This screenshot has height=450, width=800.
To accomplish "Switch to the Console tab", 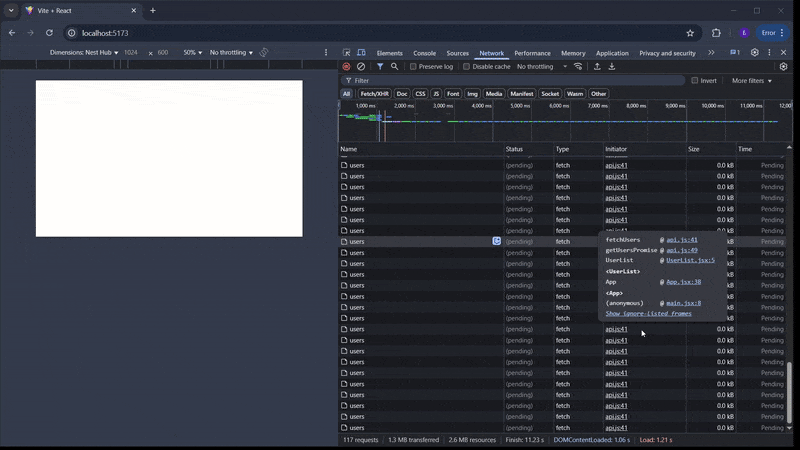I will 424,53.
